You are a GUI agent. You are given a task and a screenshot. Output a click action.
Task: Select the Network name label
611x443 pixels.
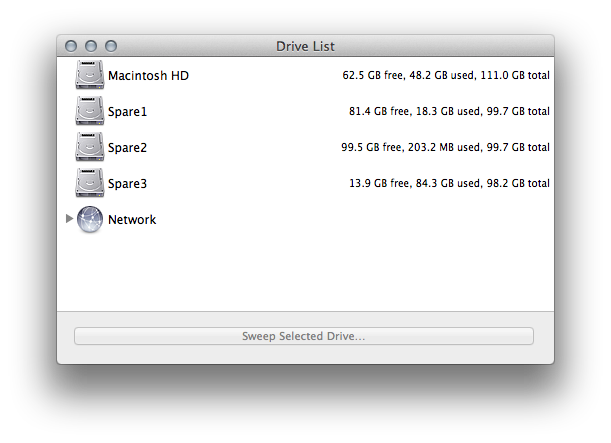pyautogui.click(x=132, y=220)
